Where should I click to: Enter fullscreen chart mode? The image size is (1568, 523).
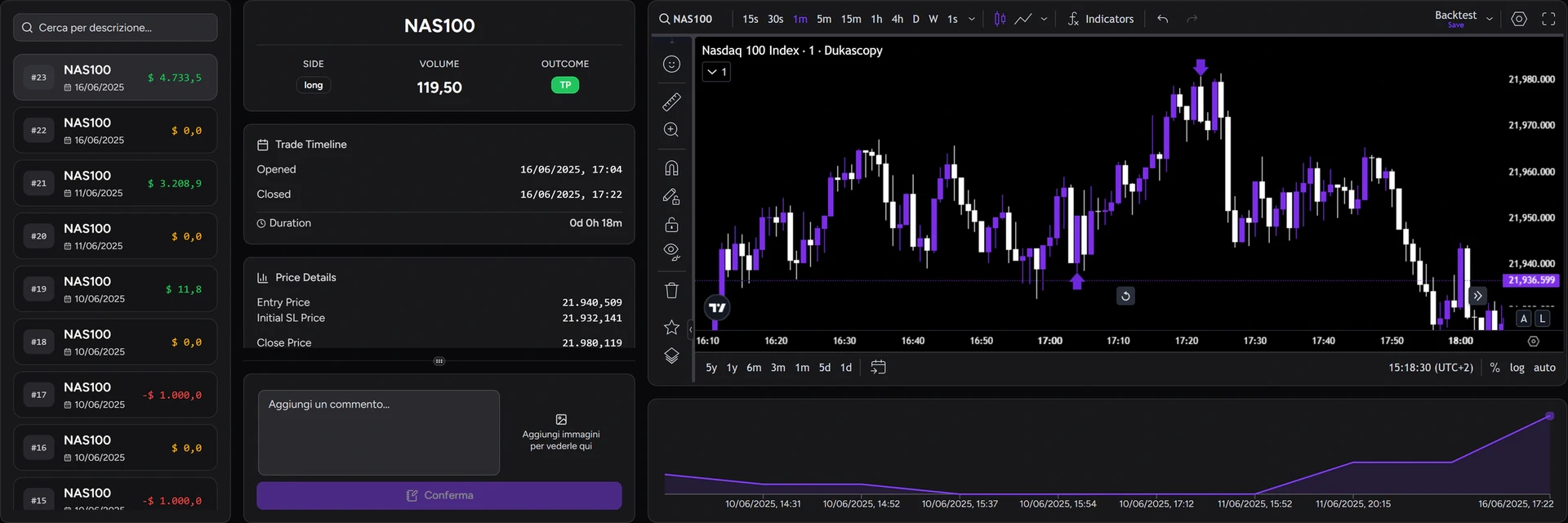[x=1548, y=19]
